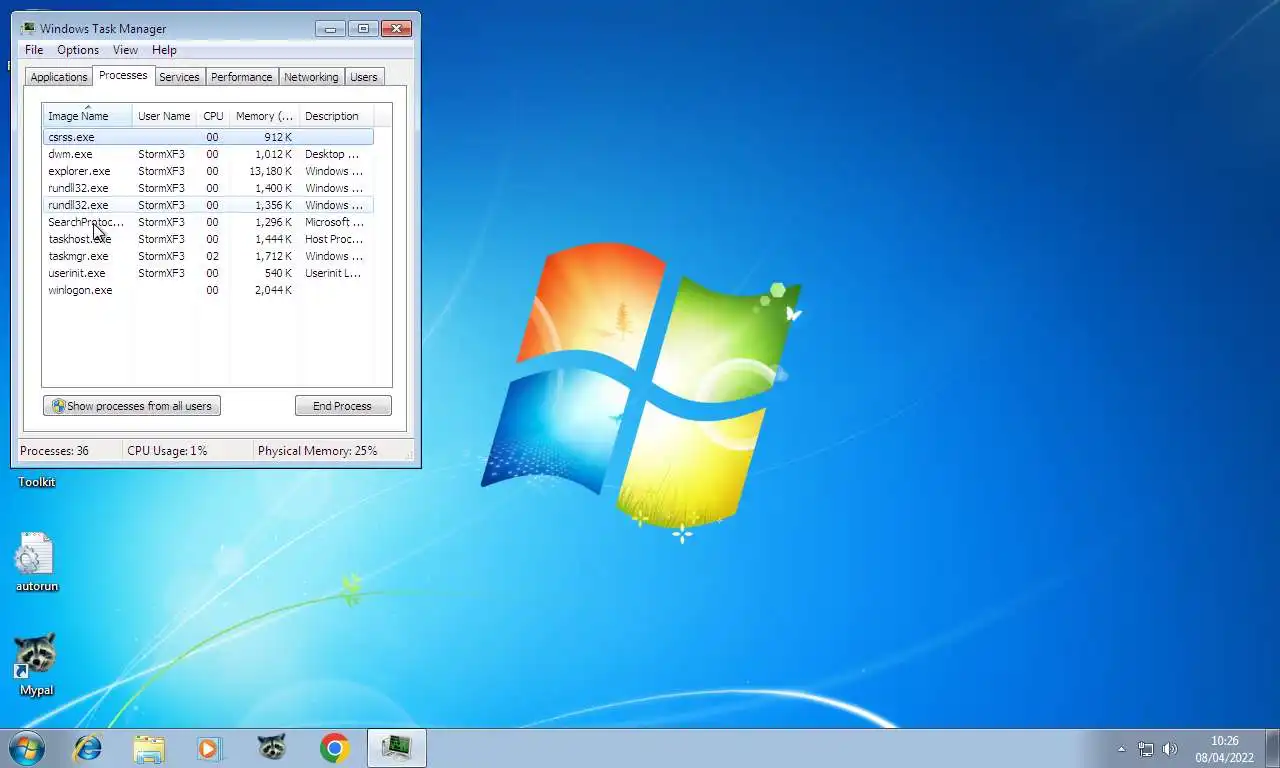Click the Task Manager title bar icon

click(28, 29)
